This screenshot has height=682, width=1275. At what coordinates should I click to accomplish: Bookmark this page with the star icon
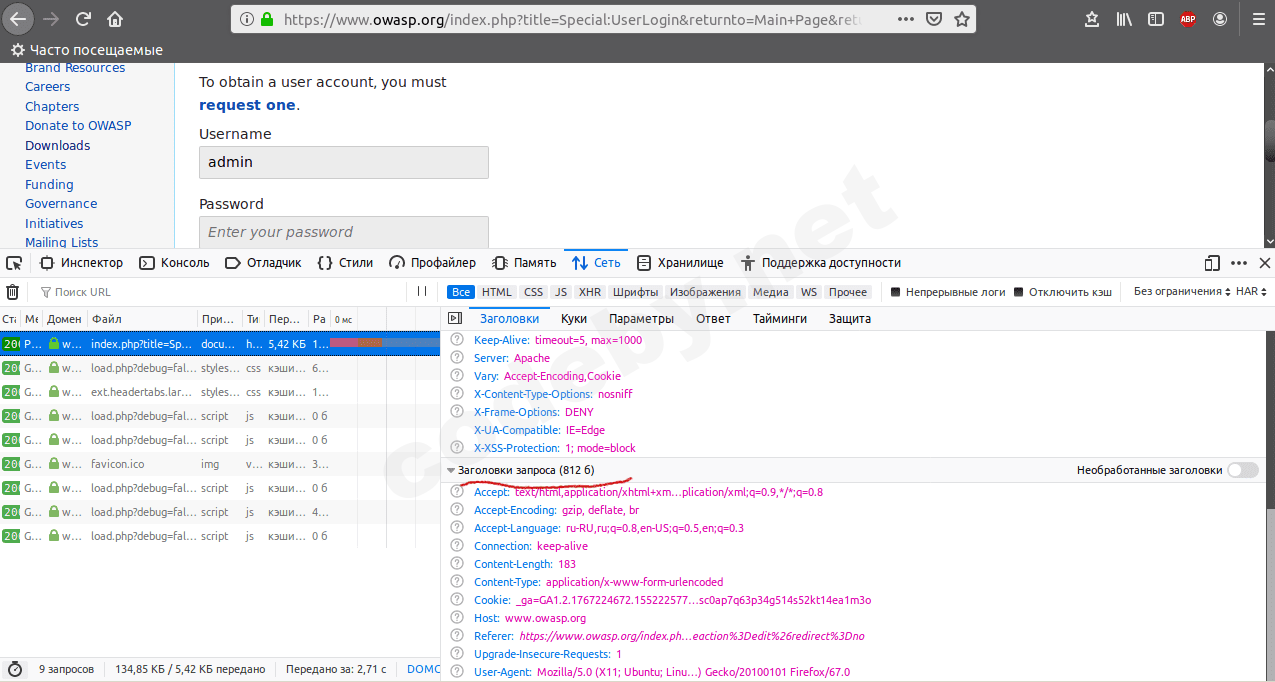[961, 19]
